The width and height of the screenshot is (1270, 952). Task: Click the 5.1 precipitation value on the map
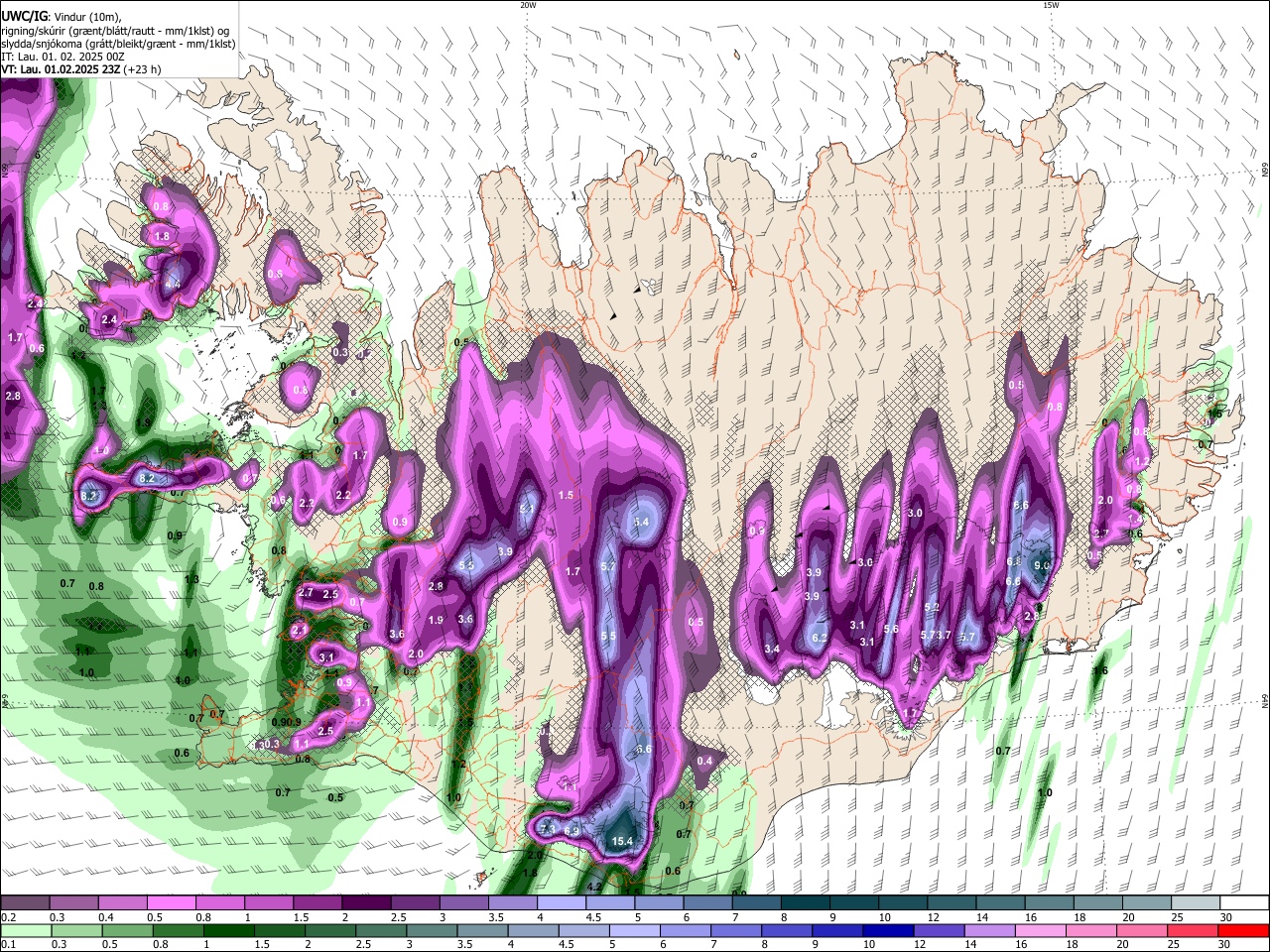(528, 509)
